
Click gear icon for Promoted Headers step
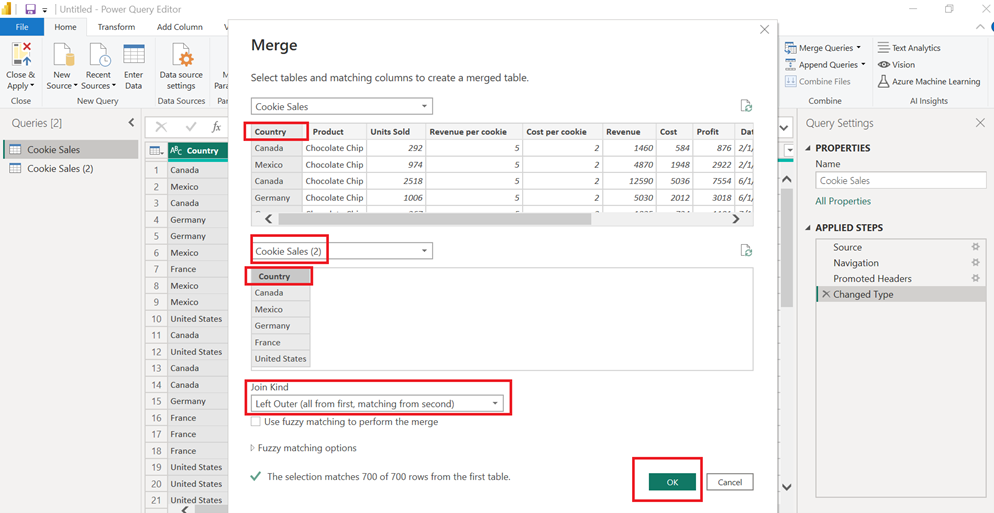coord(976,278)
